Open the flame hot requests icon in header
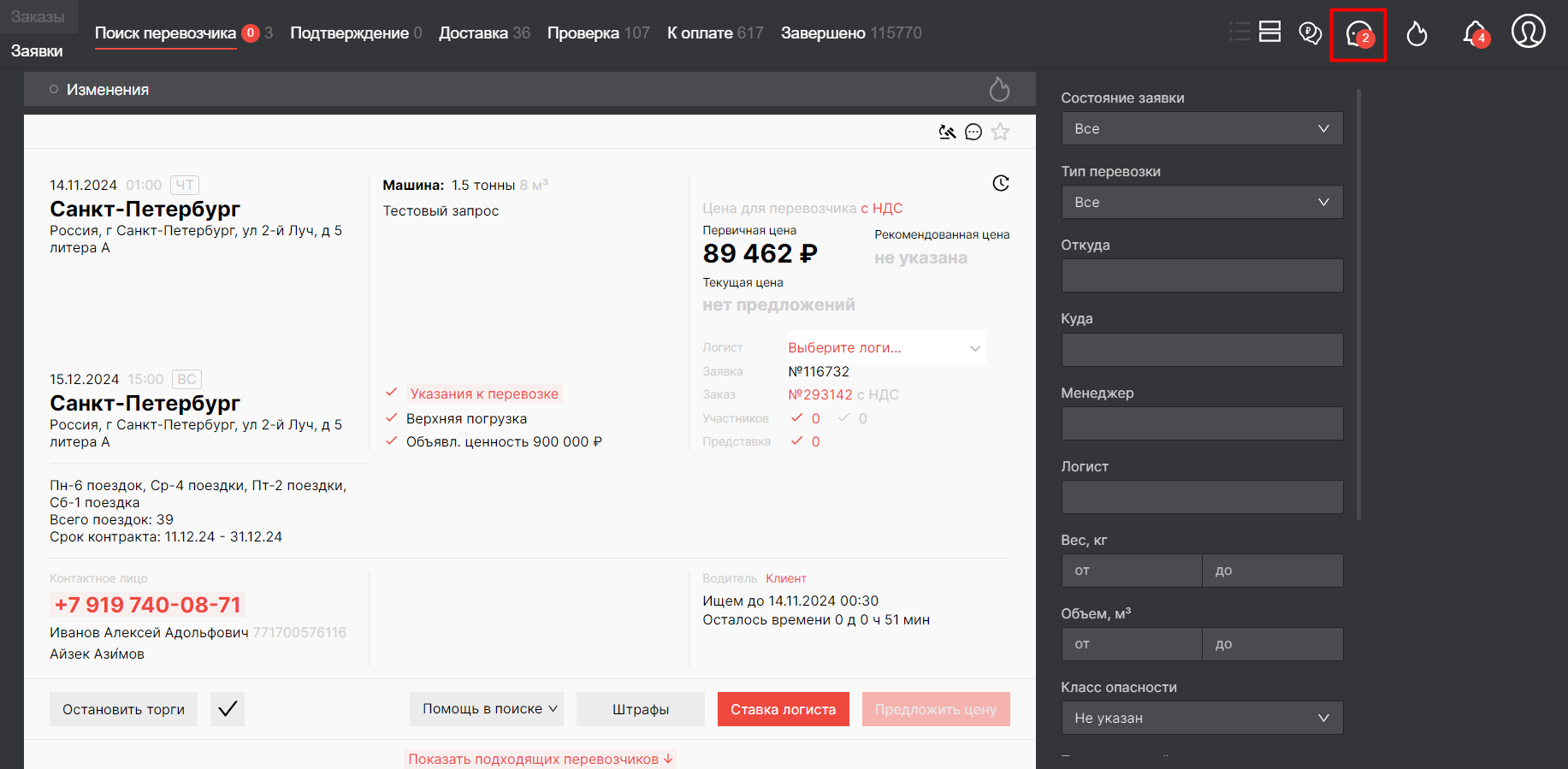 [x=1417, y=33]
